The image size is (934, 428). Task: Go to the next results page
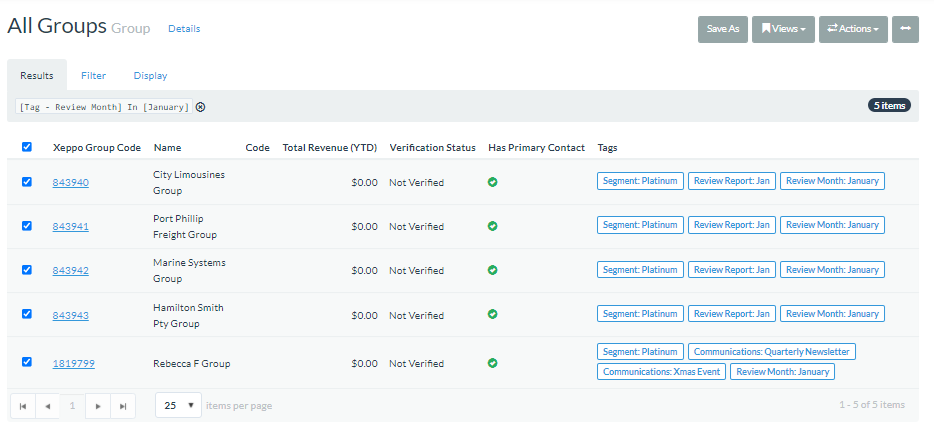[x=97, y=405]
